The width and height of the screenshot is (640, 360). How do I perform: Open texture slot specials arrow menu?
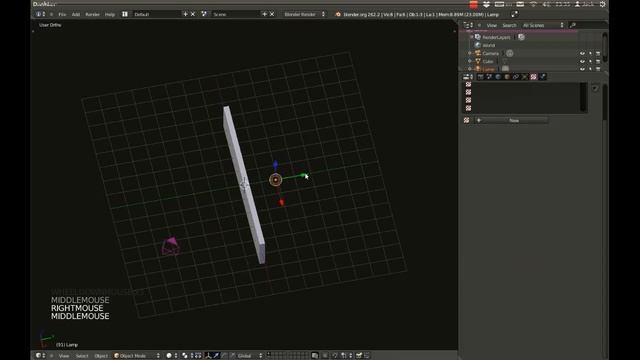tap(595, 88)
